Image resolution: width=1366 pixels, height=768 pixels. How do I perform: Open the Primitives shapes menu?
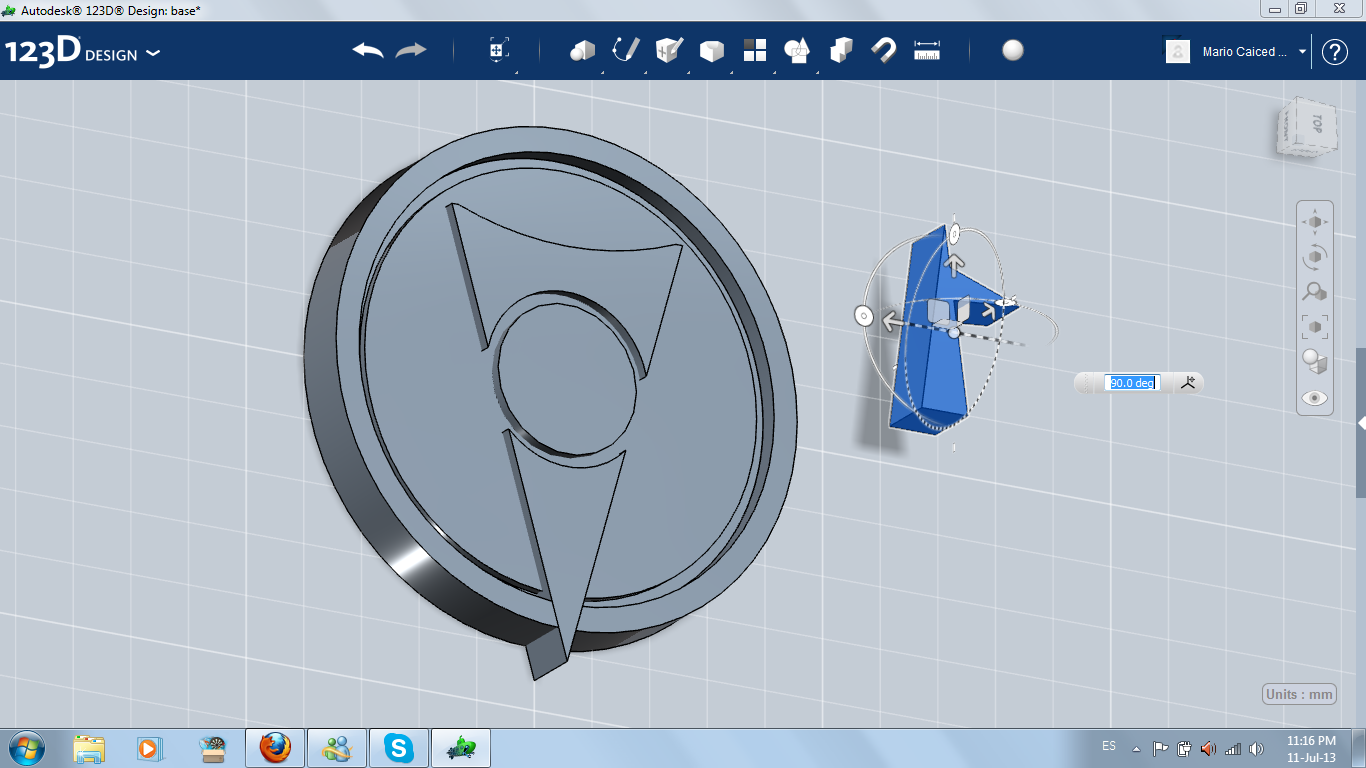click(x=583, y=50)
